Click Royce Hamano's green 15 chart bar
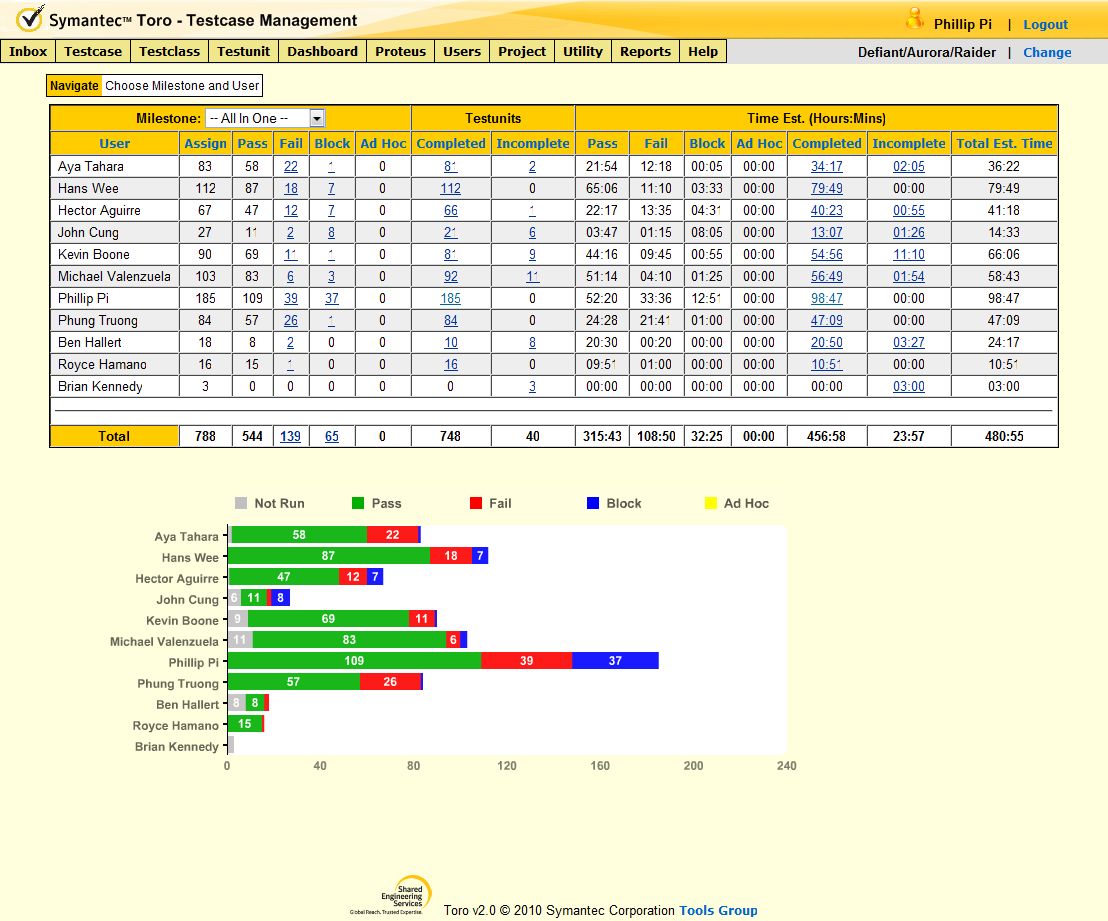The image size is (1108, 921). [x=244, y=724]
